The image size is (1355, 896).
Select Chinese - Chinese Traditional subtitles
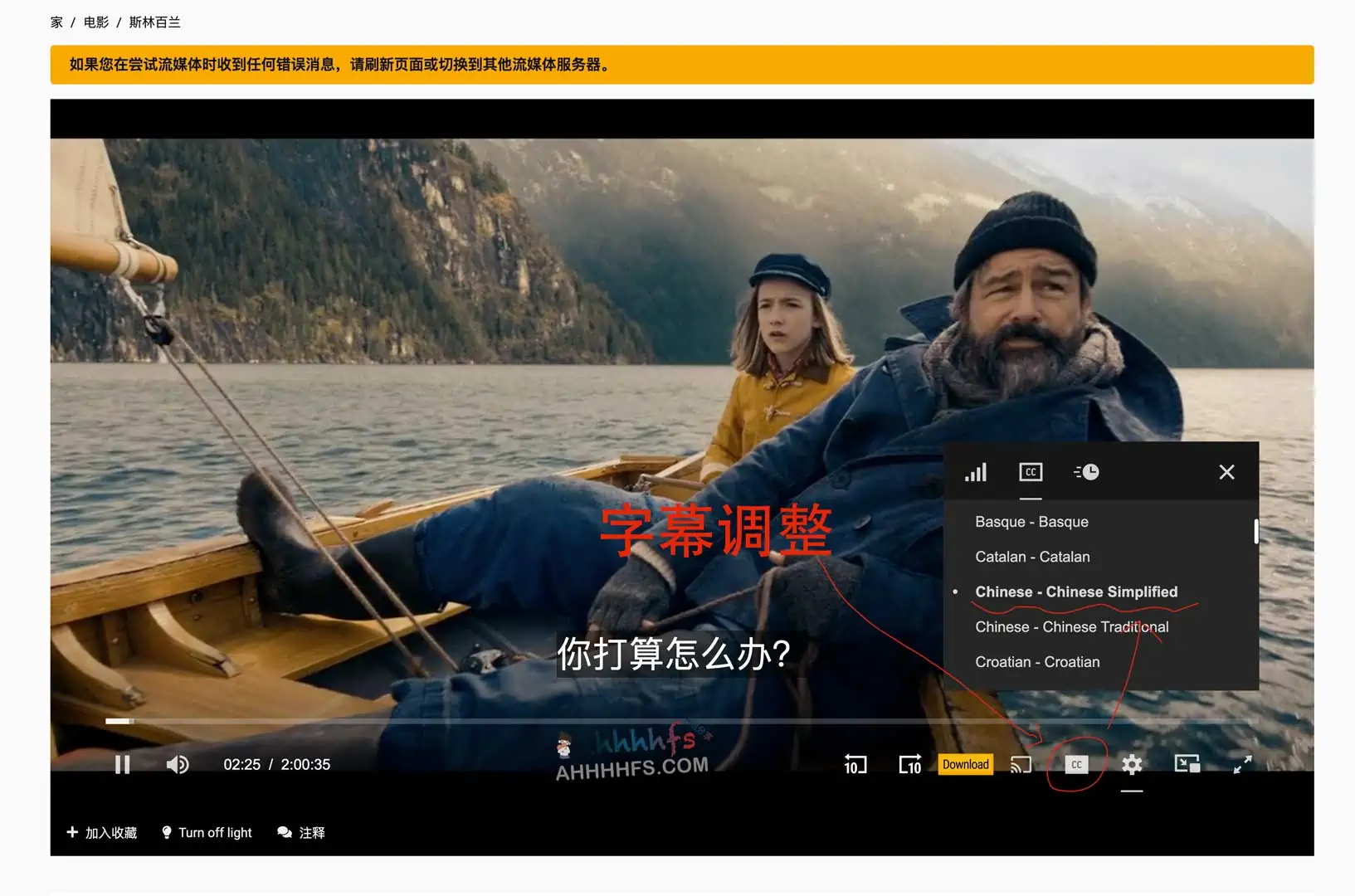tap(1071, 626)
